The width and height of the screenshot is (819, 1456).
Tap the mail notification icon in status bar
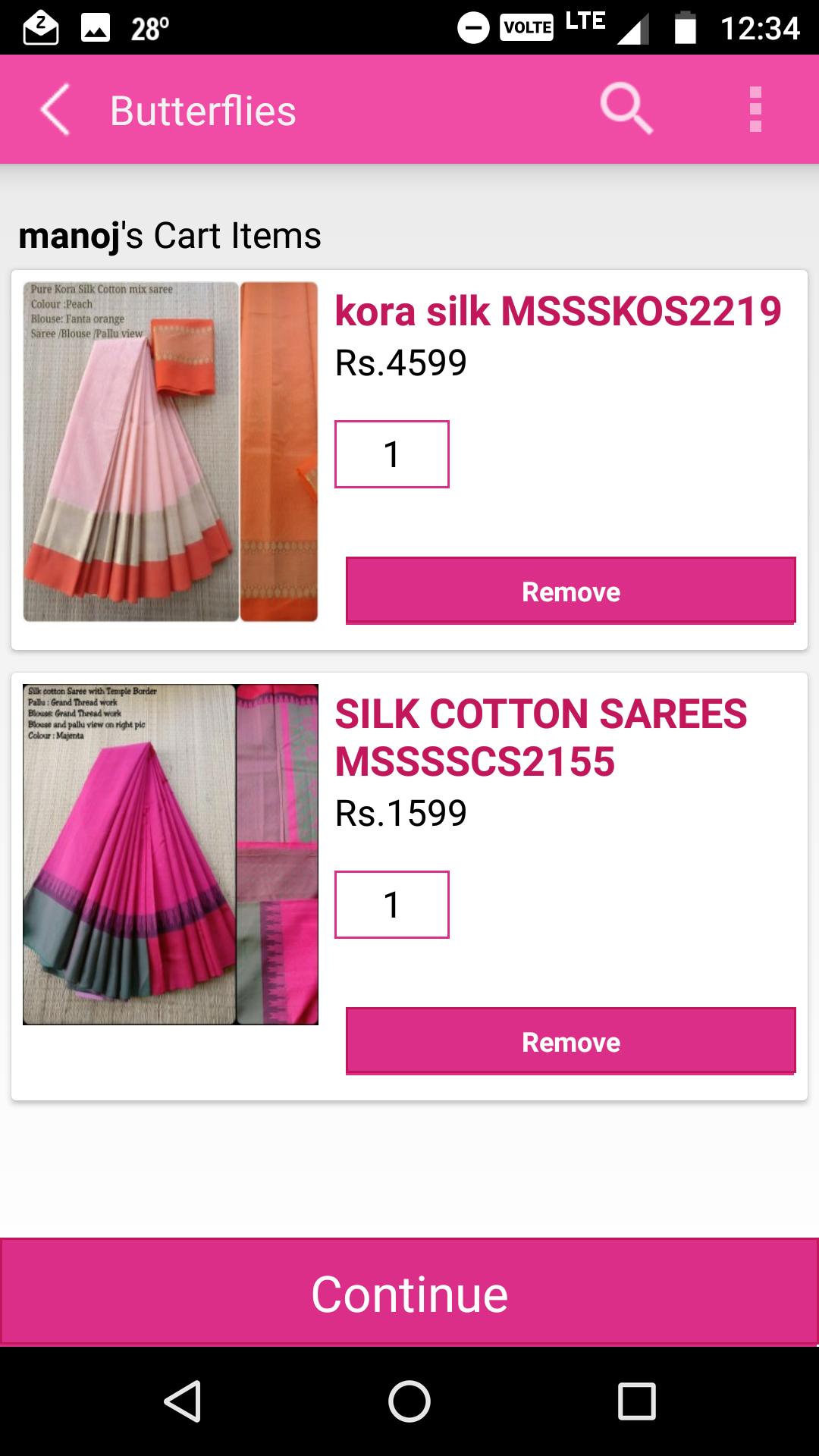(40, 29)
